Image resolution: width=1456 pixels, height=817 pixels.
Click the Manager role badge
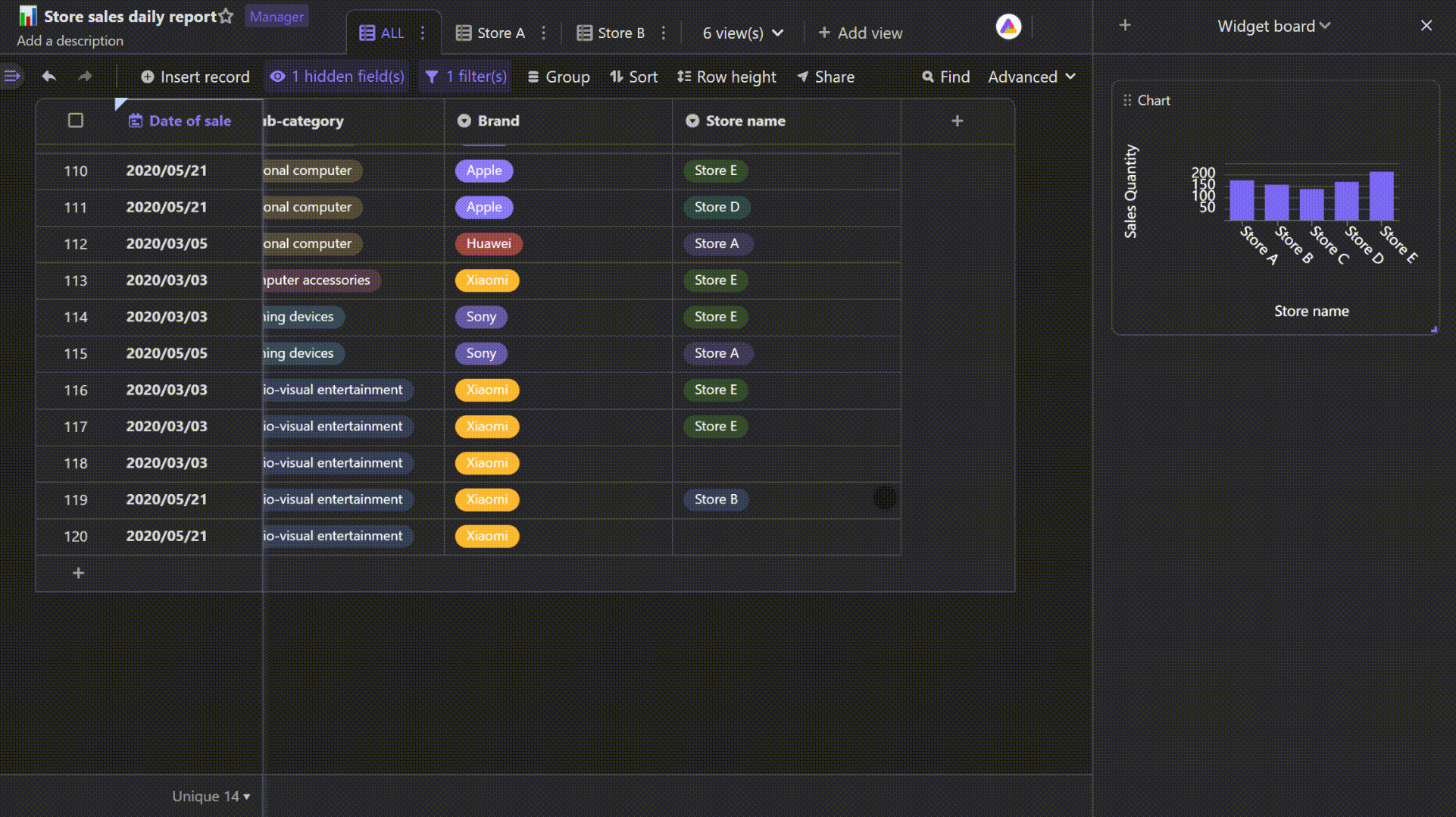click(x=277, y=16)
